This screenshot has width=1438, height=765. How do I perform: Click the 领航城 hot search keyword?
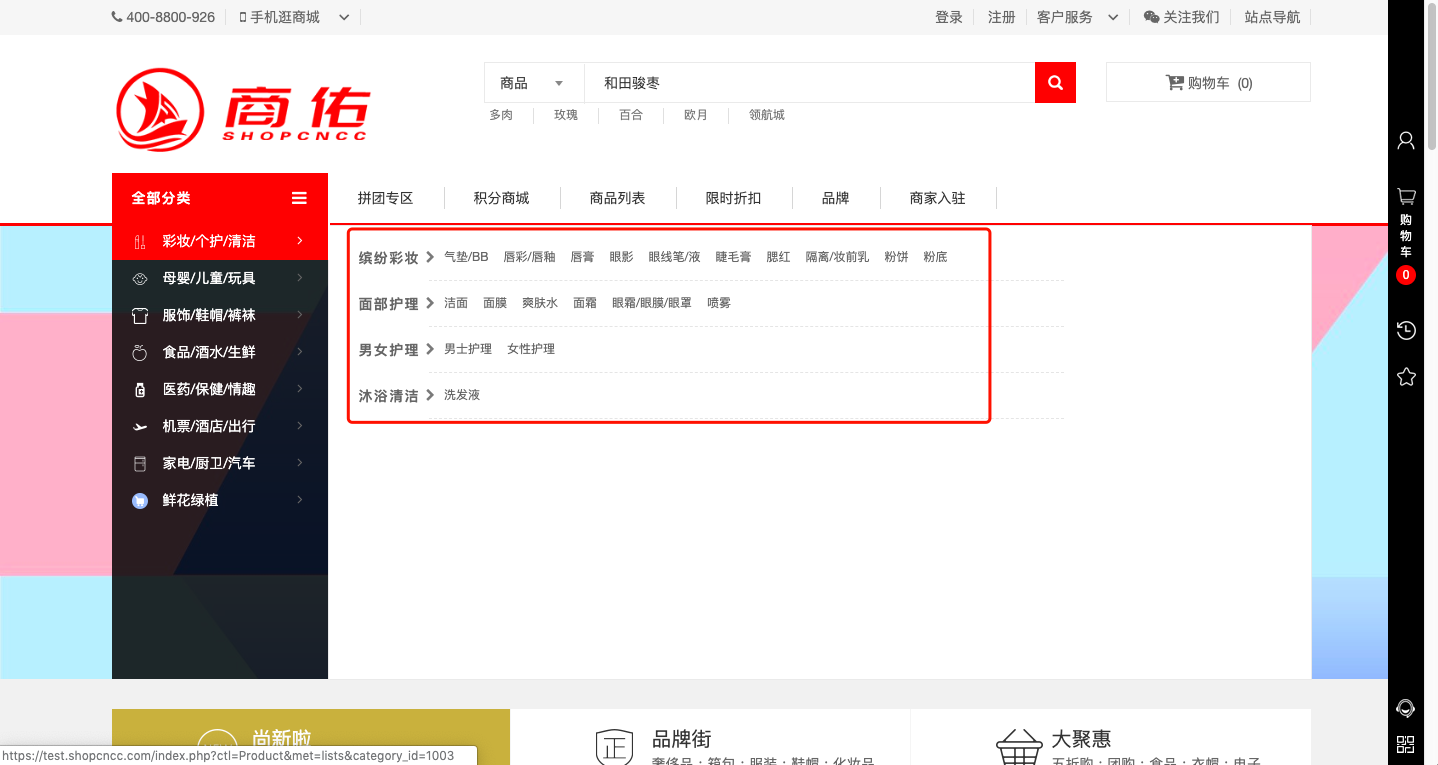pos(767,115)
